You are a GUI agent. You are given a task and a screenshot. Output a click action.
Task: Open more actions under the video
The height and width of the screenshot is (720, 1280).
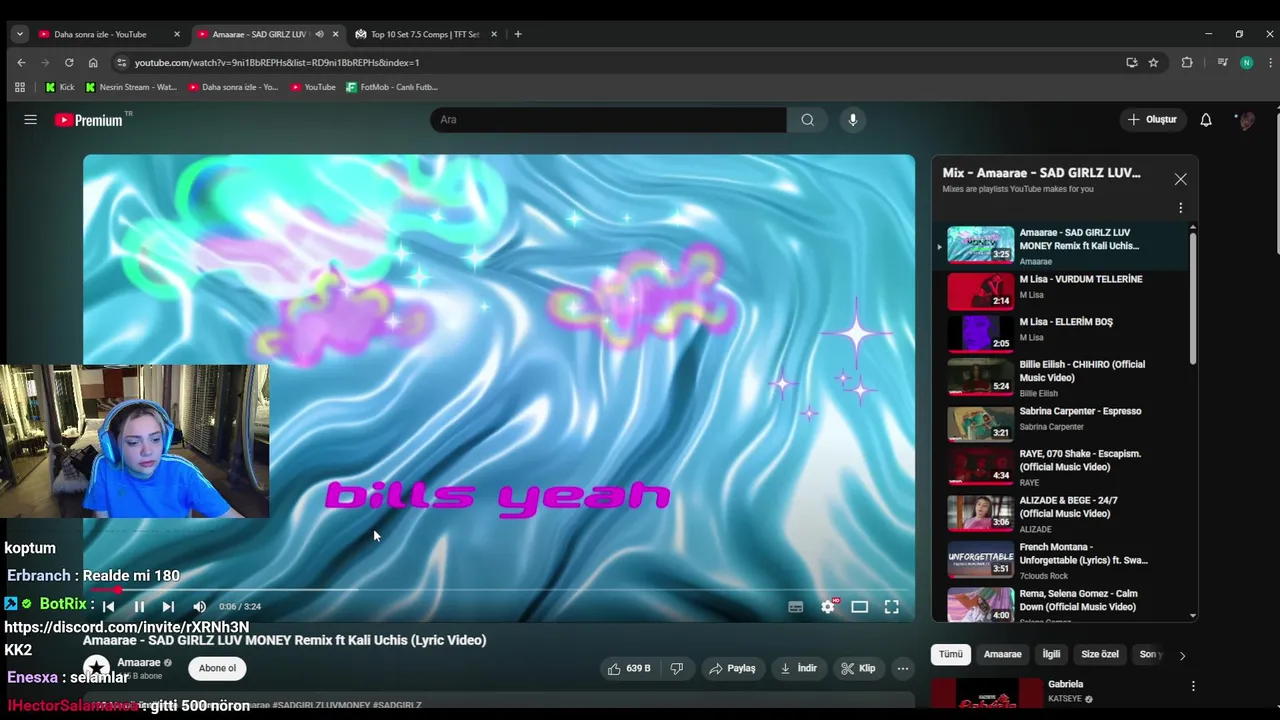click(x=903, y=668)
